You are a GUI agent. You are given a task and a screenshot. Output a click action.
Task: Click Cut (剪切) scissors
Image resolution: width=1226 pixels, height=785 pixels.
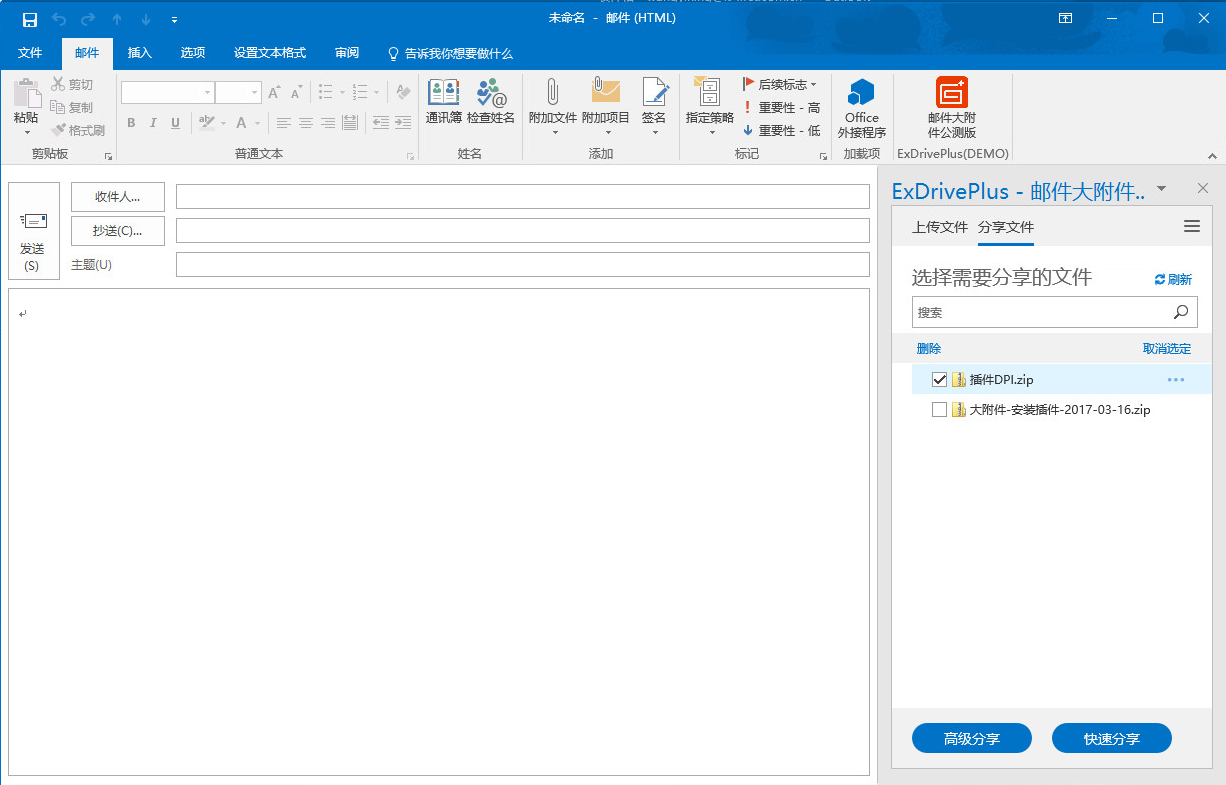(x=72, y=85)
